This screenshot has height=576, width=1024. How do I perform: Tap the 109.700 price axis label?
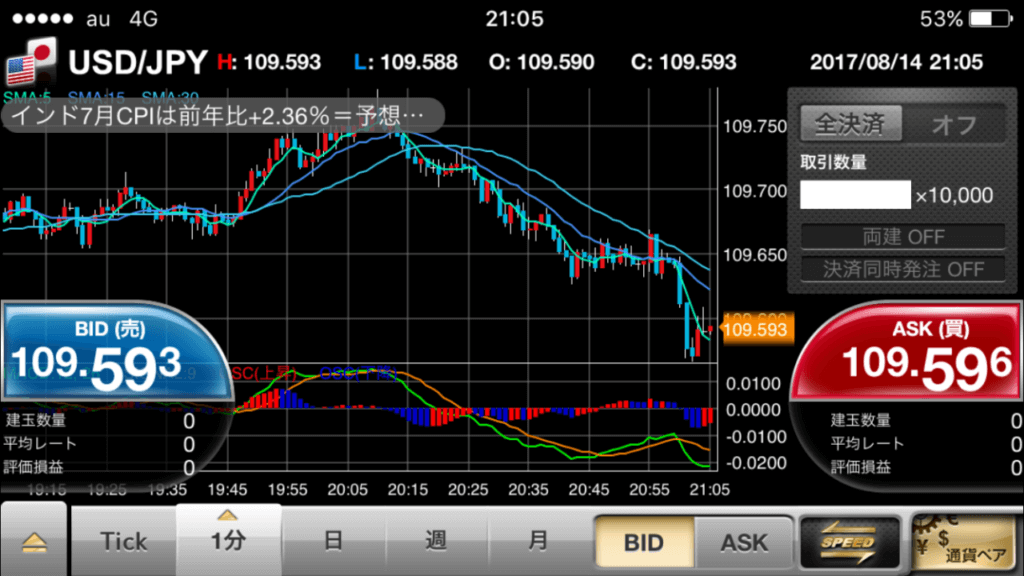coord(754,191)
